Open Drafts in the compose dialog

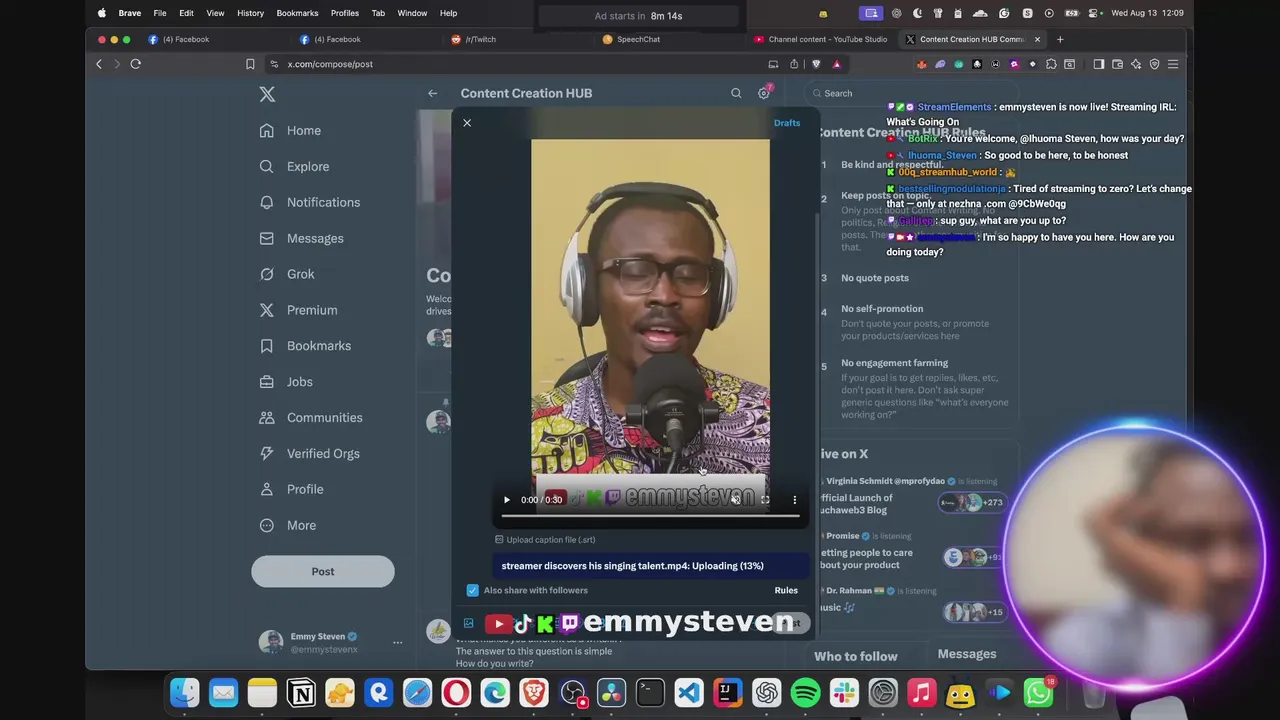click(x=787, y=123)
